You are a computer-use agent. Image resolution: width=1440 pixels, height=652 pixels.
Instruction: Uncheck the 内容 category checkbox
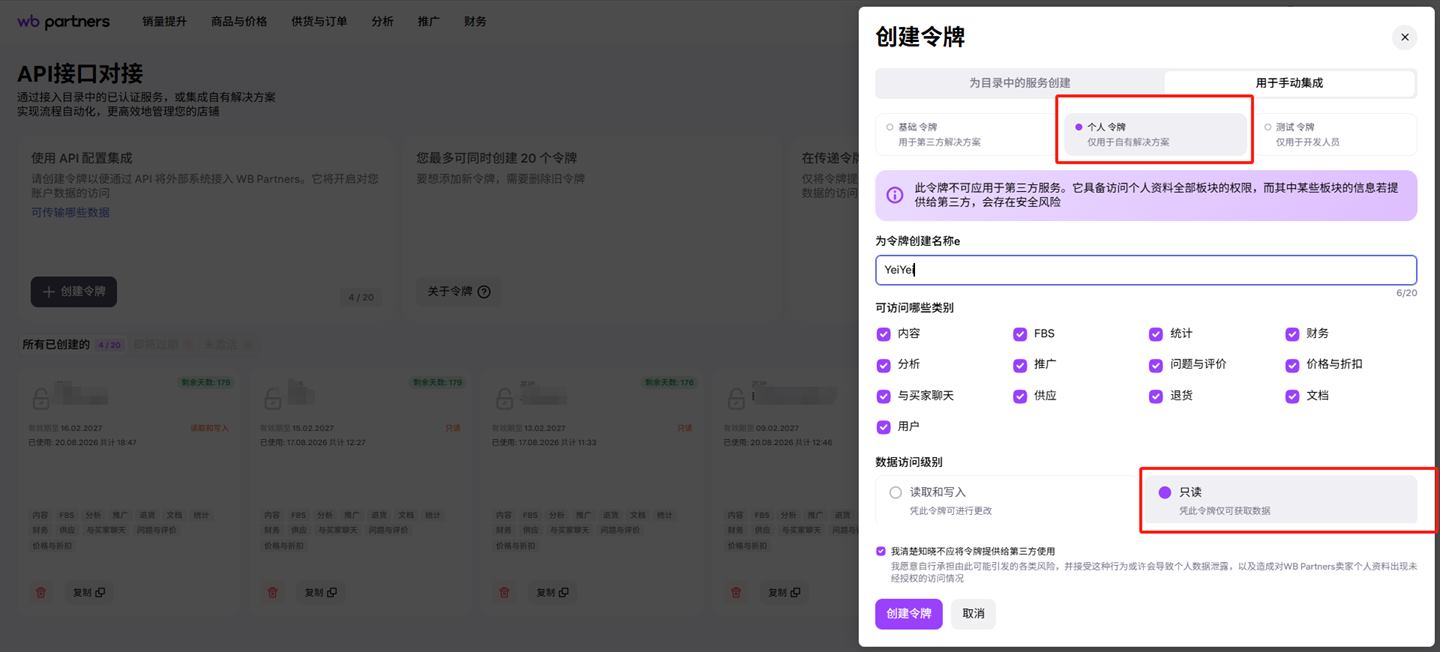tap(883, 334)
